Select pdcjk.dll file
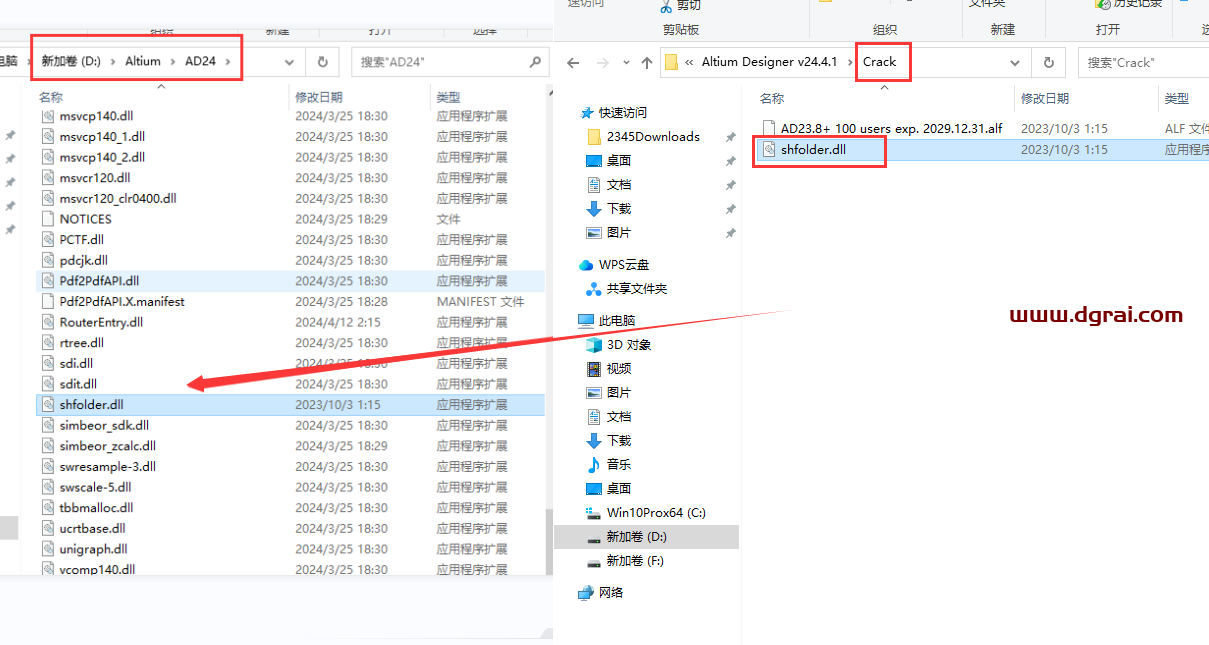The height and width of the screenshot is (645, 1209). click(83, 260)
